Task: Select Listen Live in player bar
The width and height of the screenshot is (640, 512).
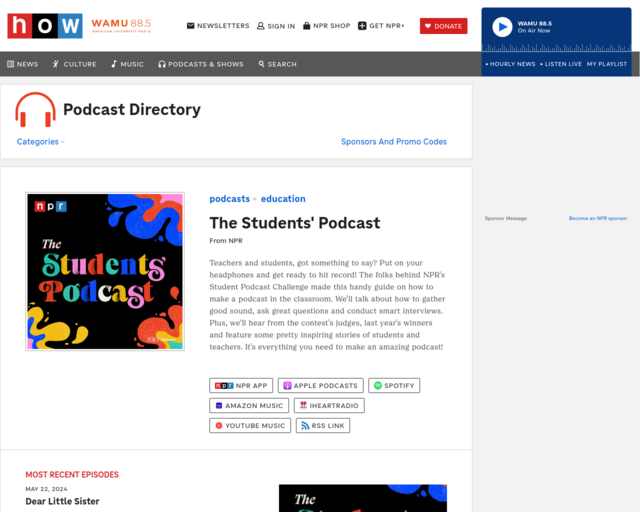Action: pyautogui.click(x=561, y=64)
